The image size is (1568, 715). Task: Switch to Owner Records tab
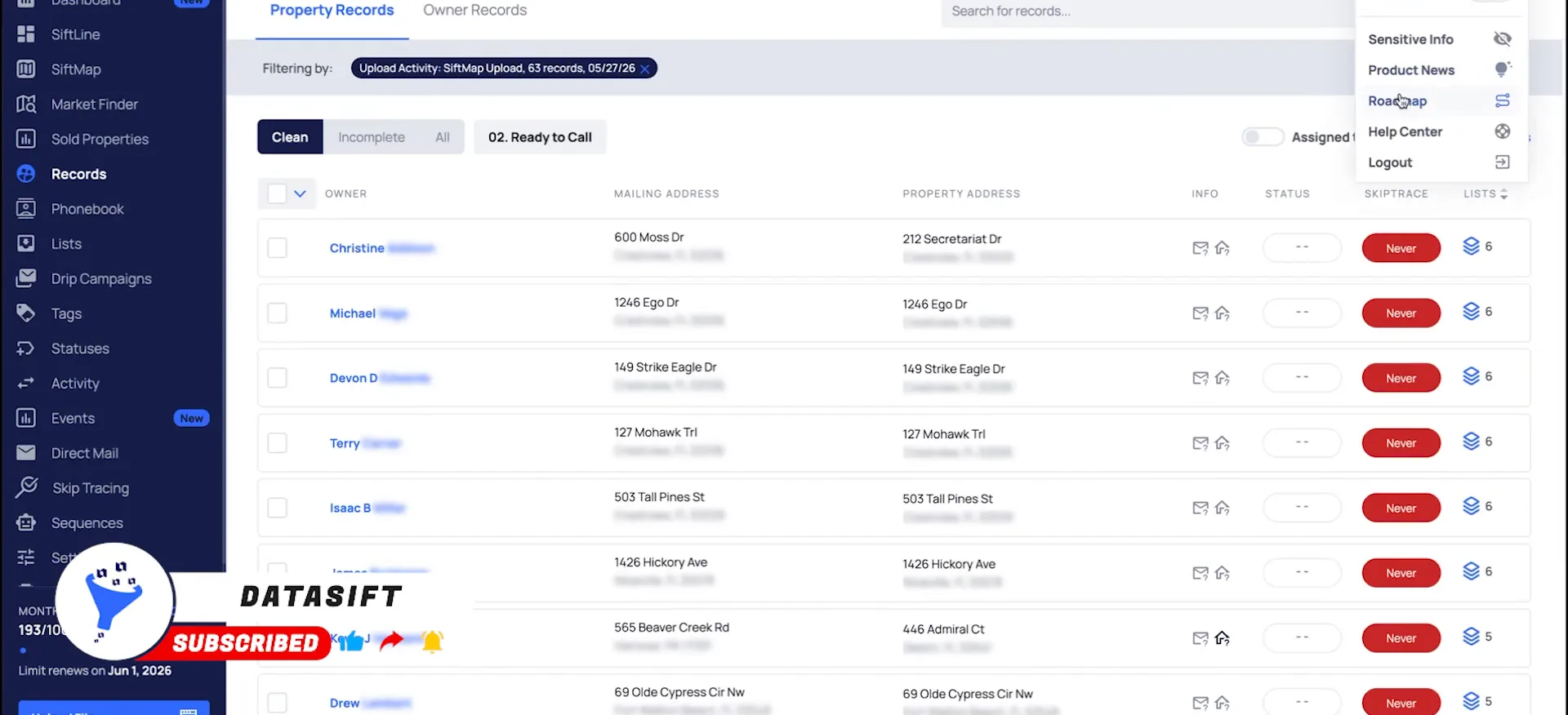coord(474,11)
